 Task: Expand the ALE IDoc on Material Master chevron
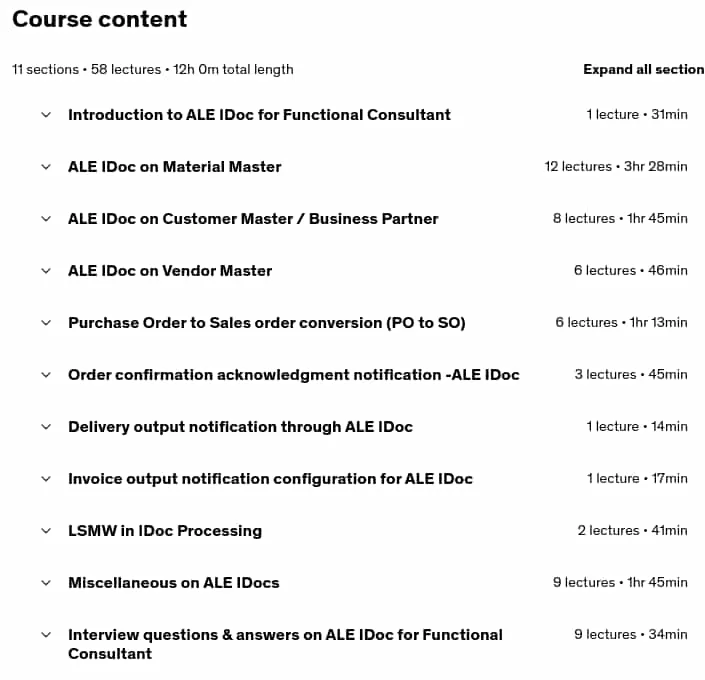tap(46, 167)
